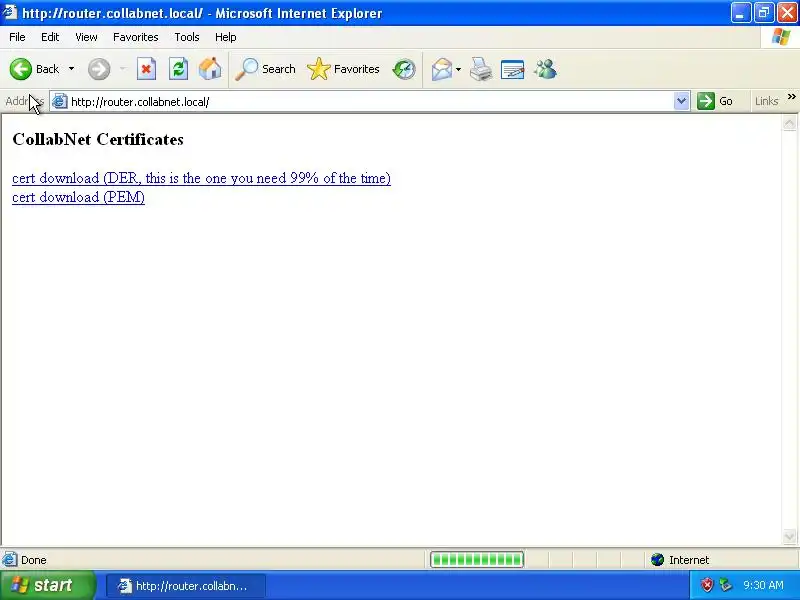Minimize the Internet Explorer window
The height and width of the screenshot is (600, 800).
tap(741, 13)
